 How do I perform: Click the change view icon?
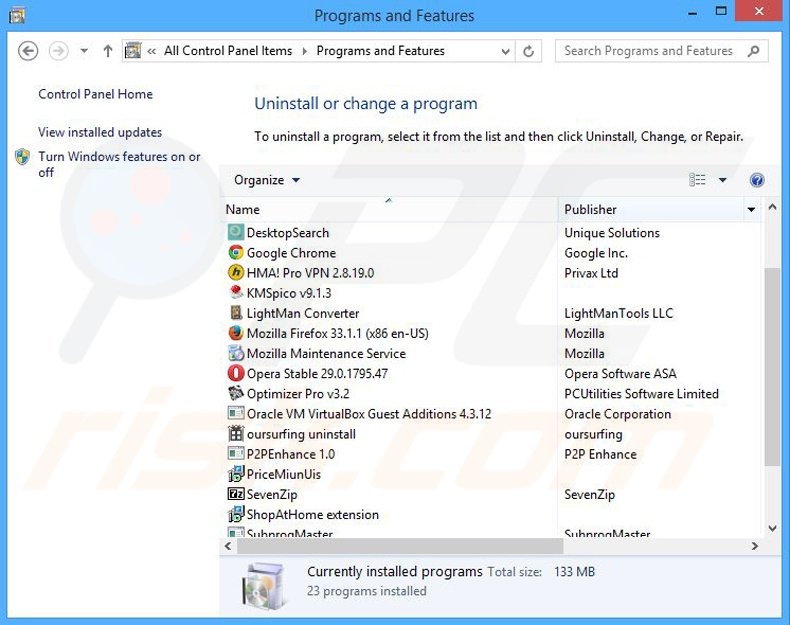pyautogui.click(x=697, y=180)
